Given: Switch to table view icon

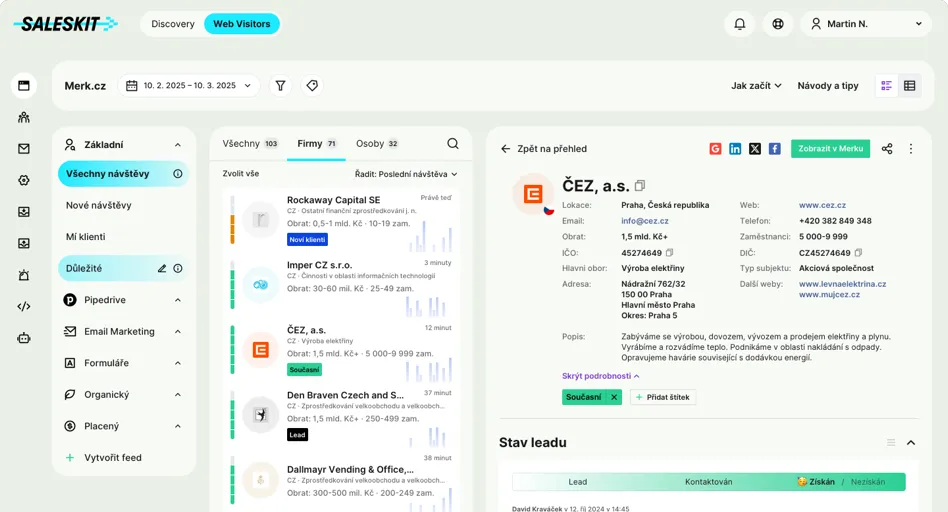Looking at the screenshot, I should 909,86.
